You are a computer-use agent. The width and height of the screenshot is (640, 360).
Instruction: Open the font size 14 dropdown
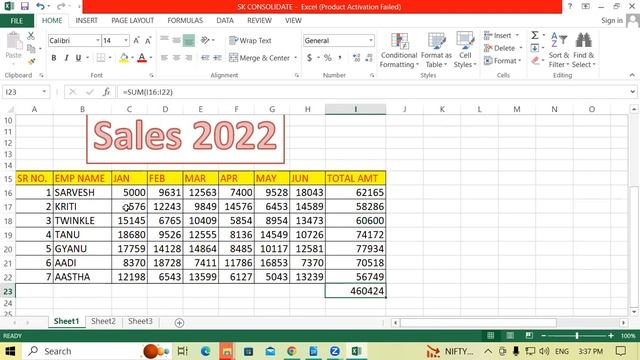[x=126, y=40]
